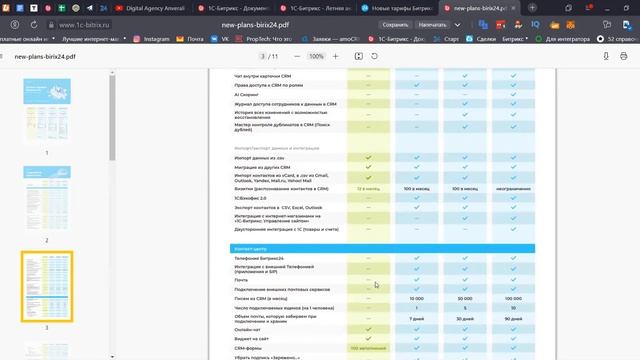This screenshot has height=360, width=640.
Task: Open PropTech: Что это bookmark
Action: click(264, 39)
